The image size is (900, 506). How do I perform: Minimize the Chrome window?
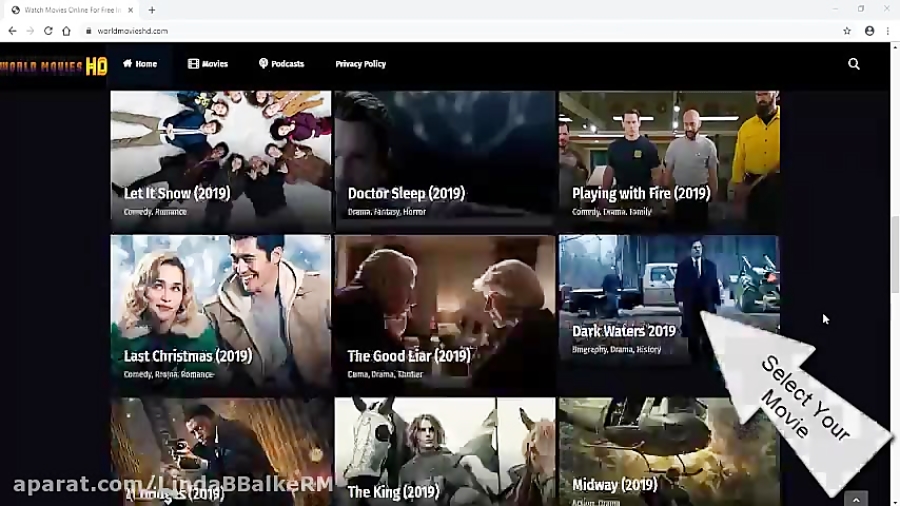pos(835,9)
